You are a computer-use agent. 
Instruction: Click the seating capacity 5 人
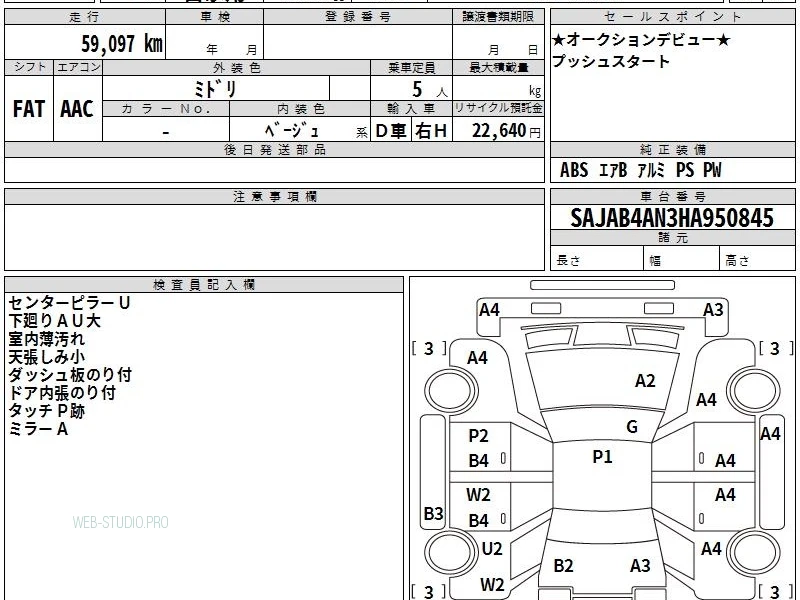[x=429, y=90]
